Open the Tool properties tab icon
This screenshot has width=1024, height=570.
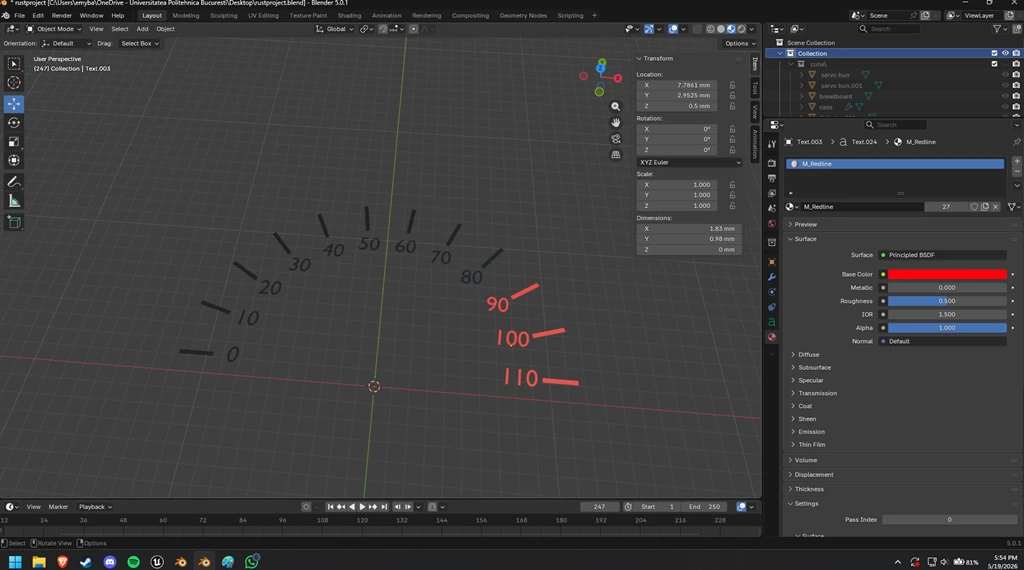click(772, 144)
